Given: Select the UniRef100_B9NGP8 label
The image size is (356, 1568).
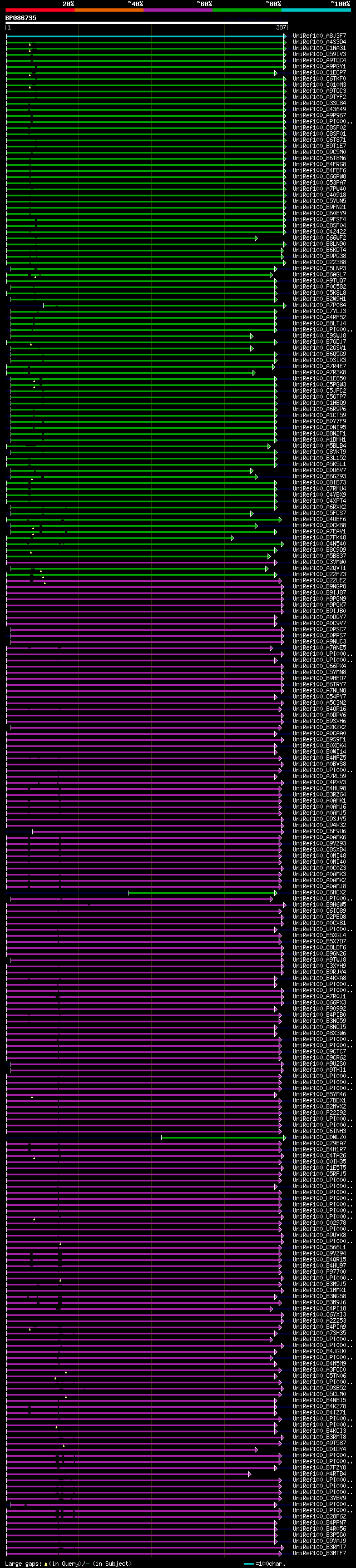Looking at the screenshot, I should pos(319,587).
